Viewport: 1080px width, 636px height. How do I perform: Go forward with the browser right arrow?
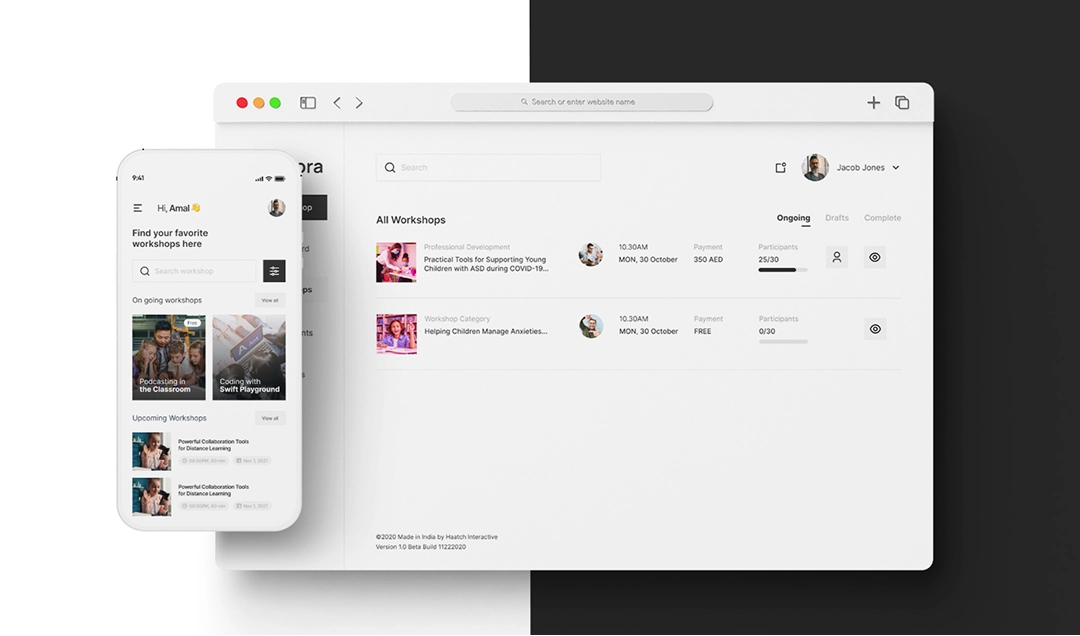point(359,103)
